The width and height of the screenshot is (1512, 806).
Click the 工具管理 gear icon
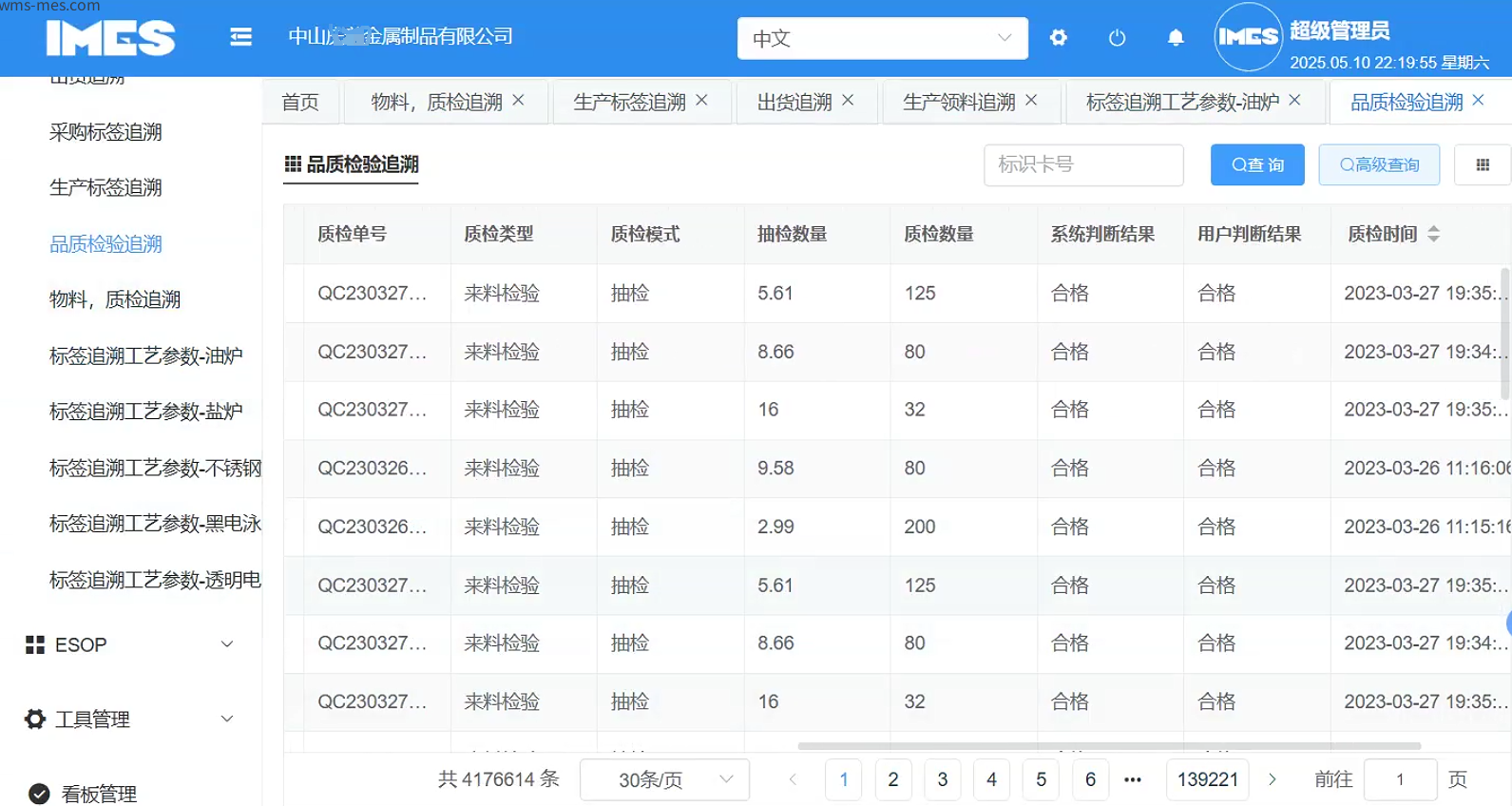[x=35, y=720]
